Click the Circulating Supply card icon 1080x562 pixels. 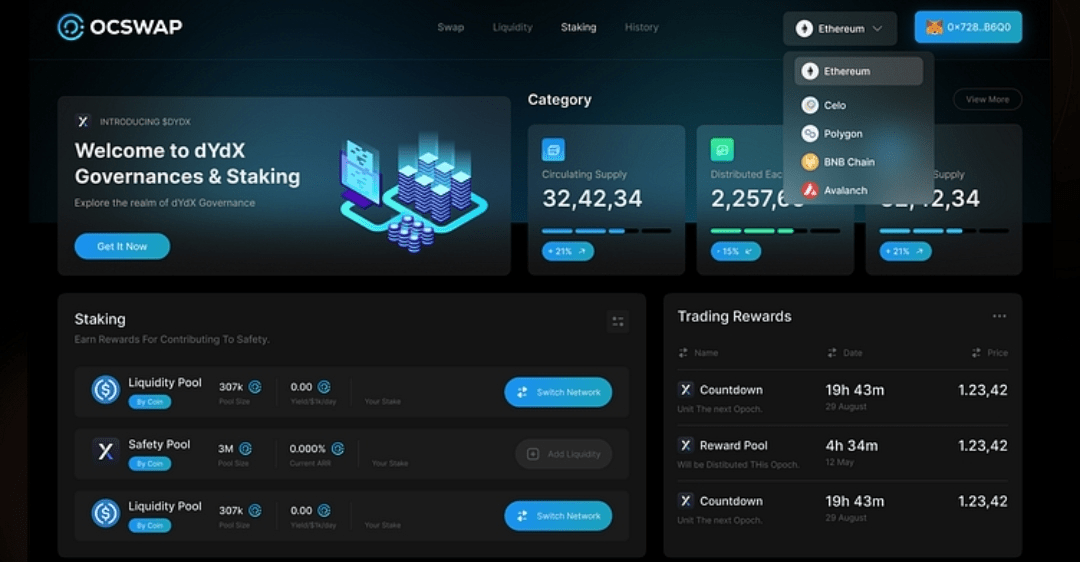tap(553, 149)
